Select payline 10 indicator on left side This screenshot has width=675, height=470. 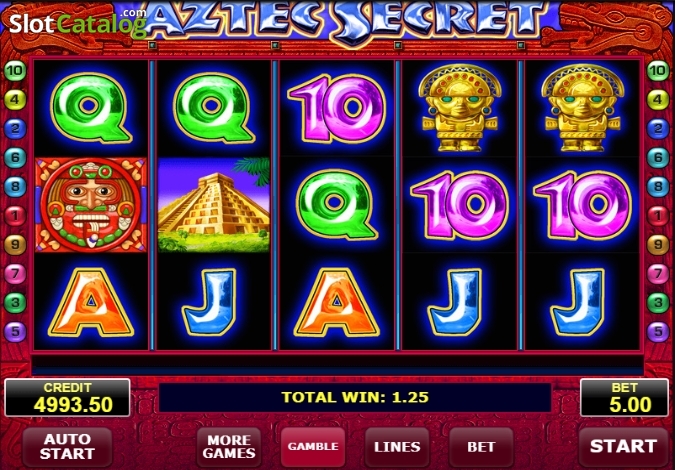point(15,71)
